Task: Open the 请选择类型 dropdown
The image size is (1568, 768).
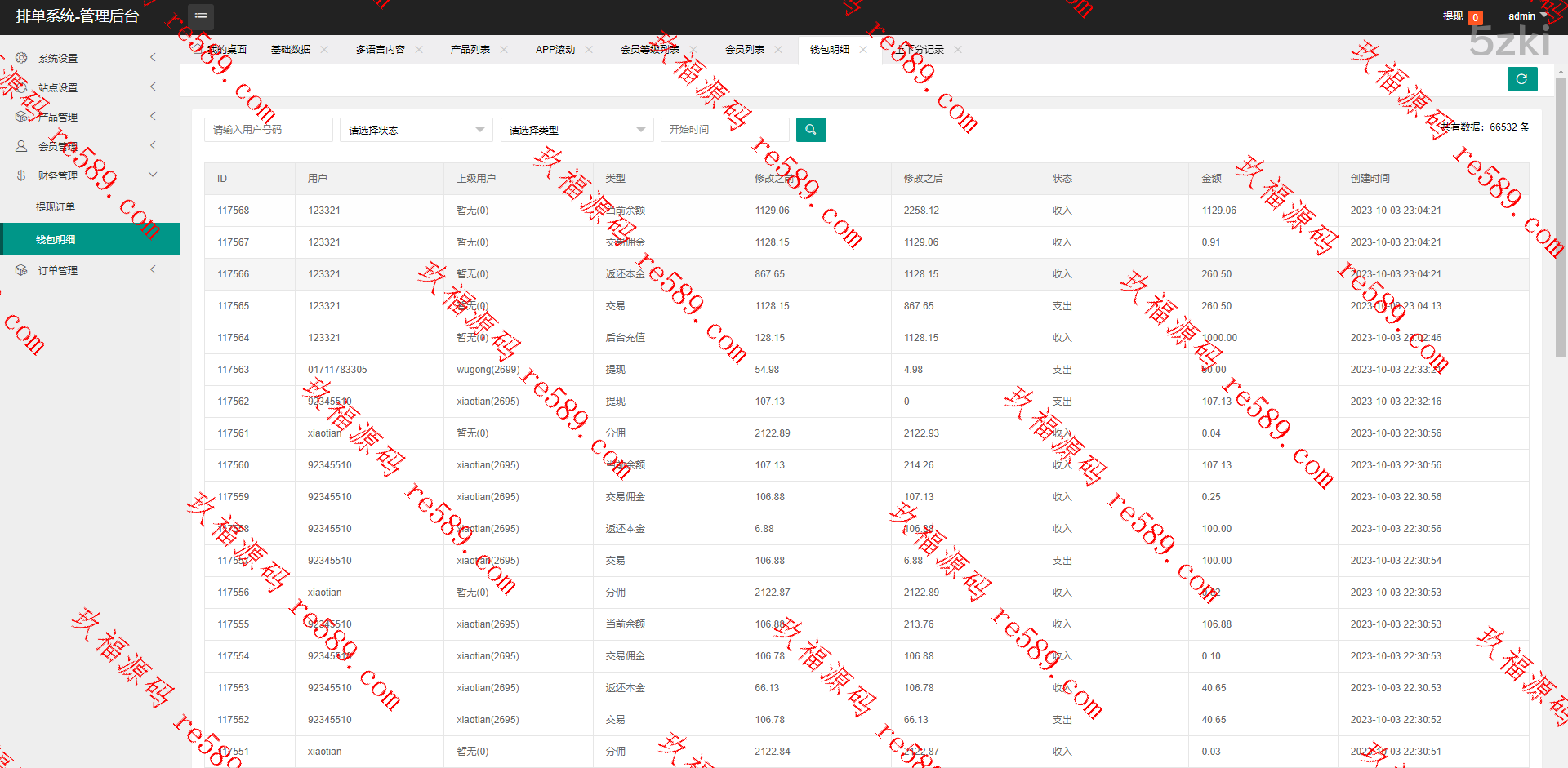Action: pos(577,130)
